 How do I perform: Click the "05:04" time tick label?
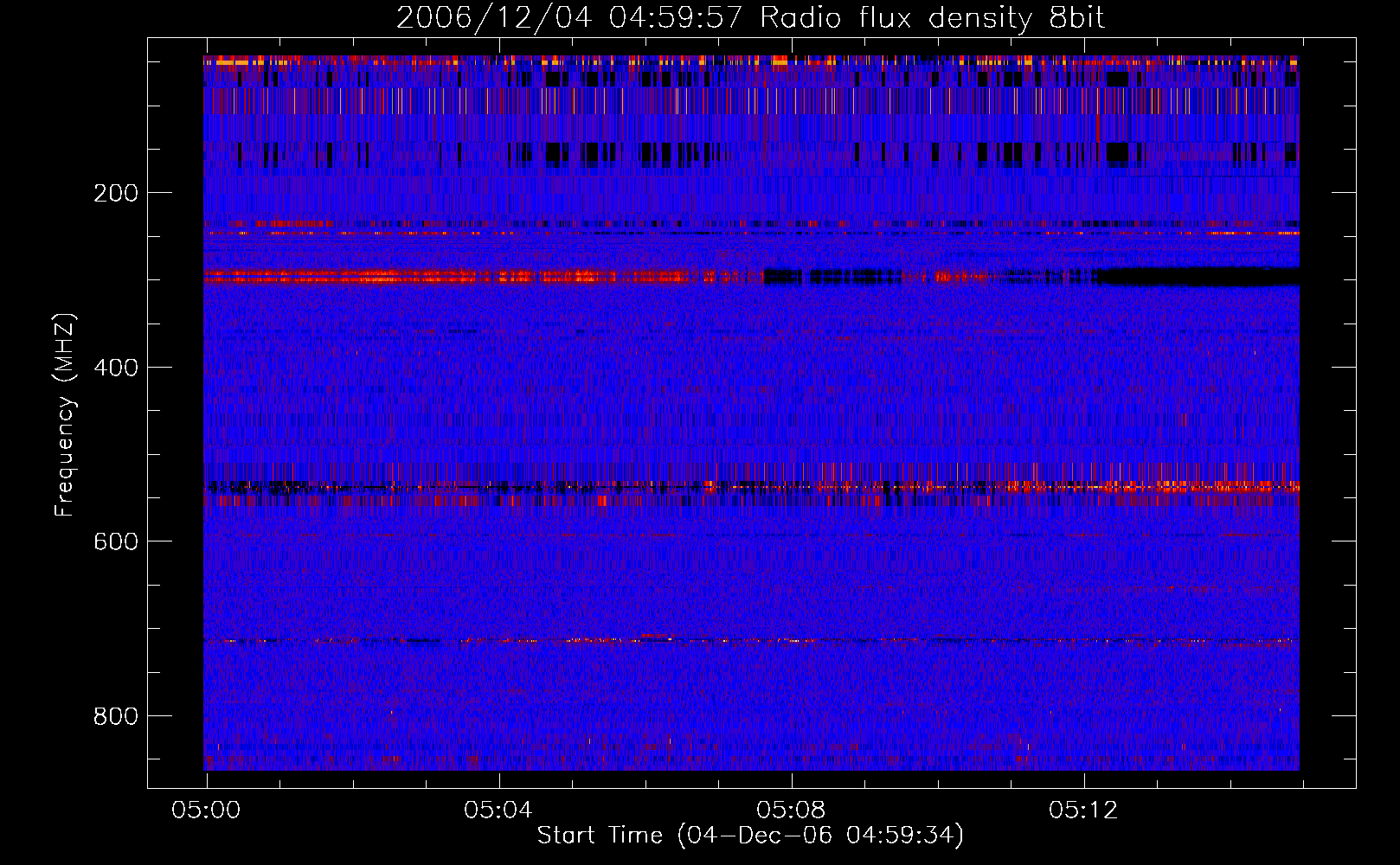coord(498,811)
